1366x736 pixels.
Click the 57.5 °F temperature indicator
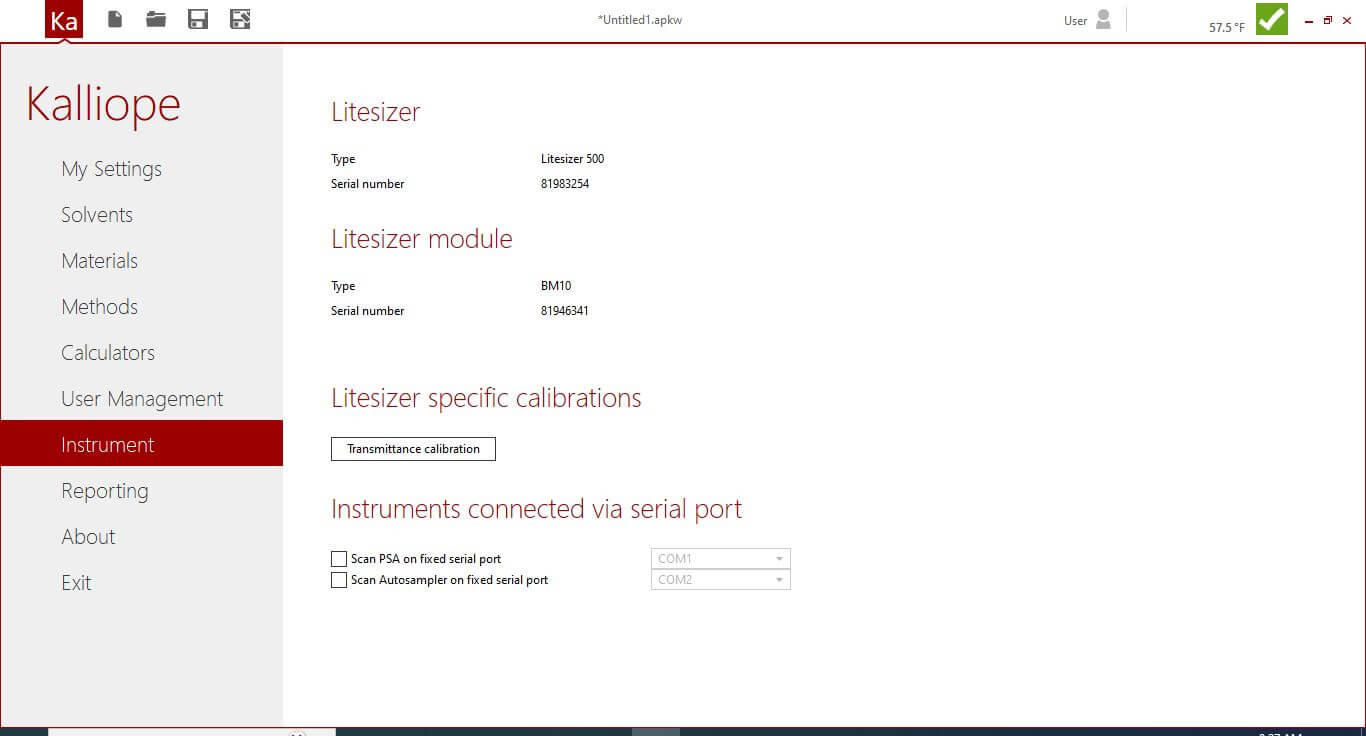pos(1226,27)
